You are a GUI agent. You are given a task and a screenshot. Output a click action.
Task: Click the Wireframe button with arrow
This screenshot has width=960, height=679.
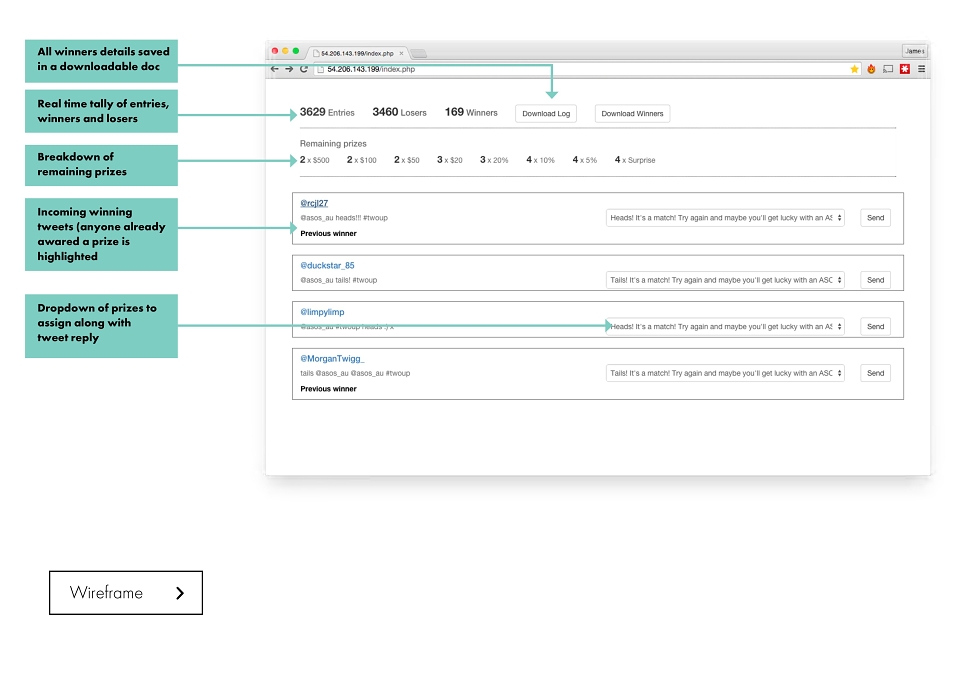(126, 593)
